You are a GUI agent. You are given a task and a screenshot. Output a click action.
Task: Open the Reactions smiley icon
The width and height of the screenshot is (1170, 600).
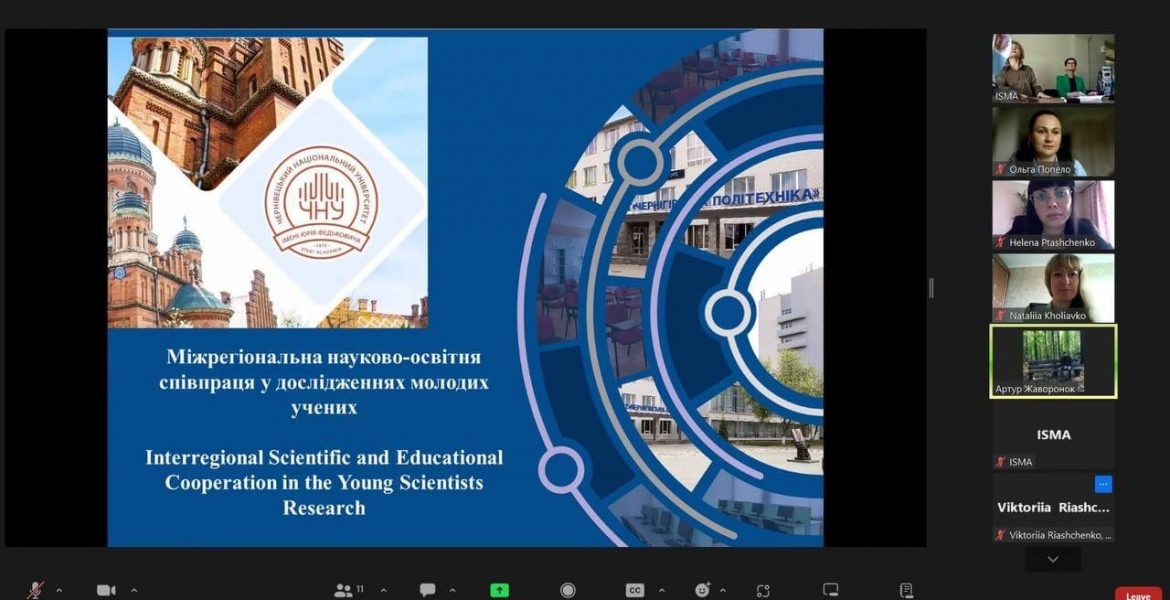click(702, 590)
